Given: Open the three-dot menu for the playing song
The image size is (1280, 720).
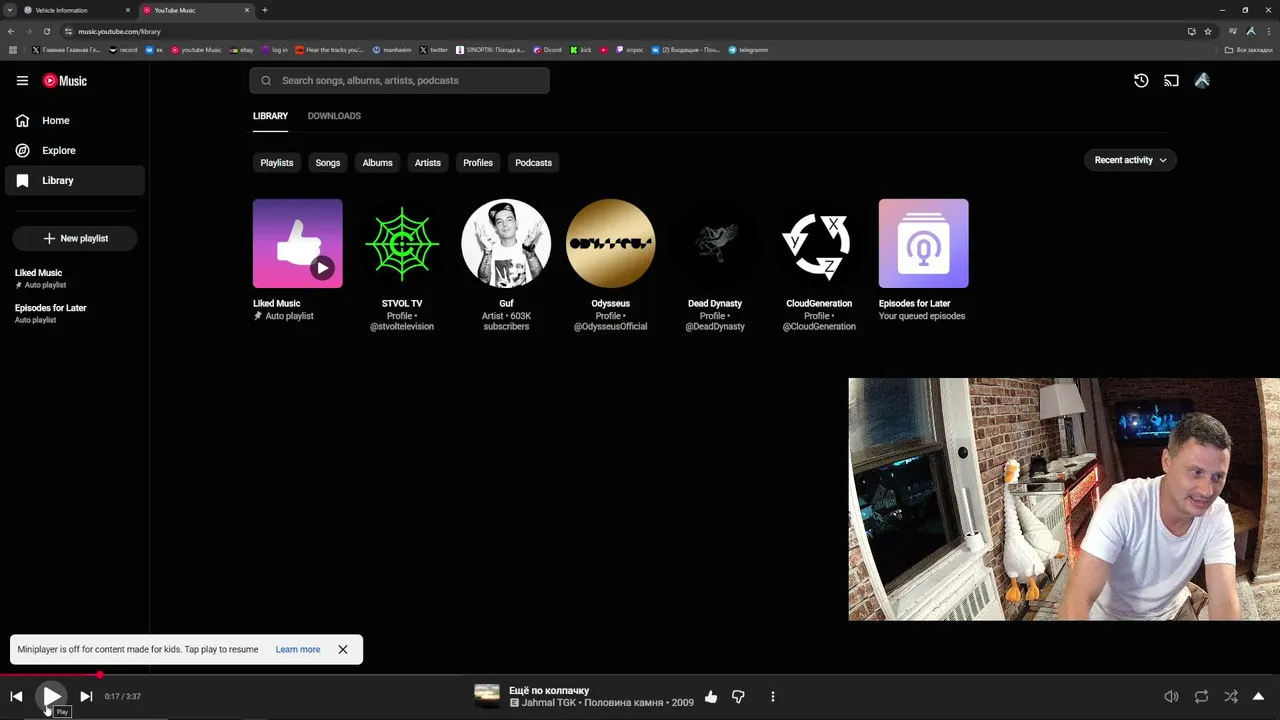Looking at the screenshot, I should (x=772, y=697).
